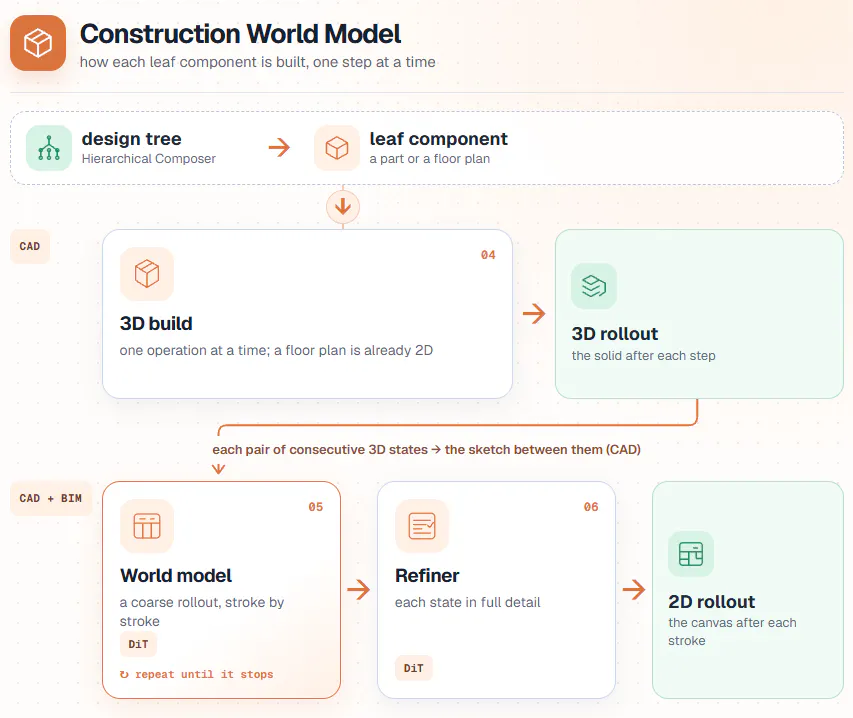Click the 'World model' heading
853x718 pixels.
[x=176, y=575]
